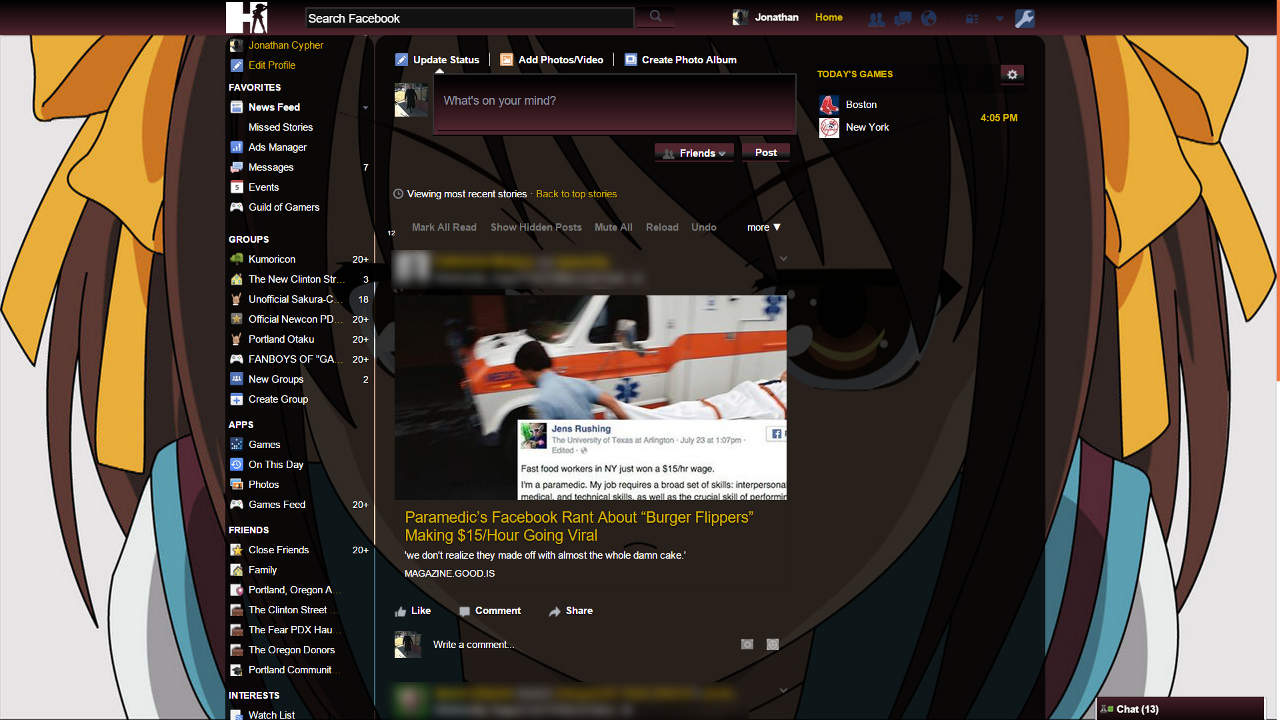Select Update Status composer tab
The height and width of the screenshot is (720, 1280).
coord(438,60)
